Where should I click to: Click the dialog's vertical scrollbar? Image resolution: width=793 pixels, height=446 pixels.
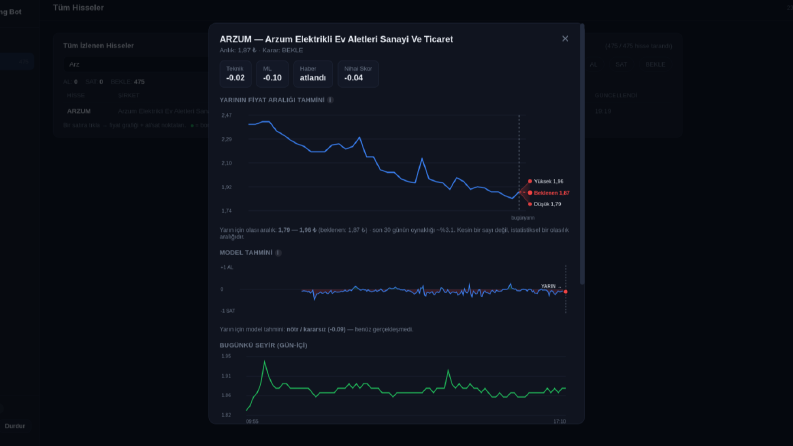pos(582,154)
